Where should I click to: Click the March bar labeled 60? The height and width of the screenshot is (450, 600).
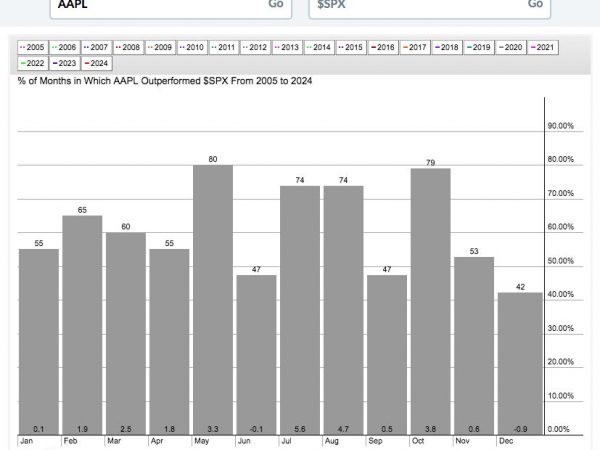[x=126, y=333]
